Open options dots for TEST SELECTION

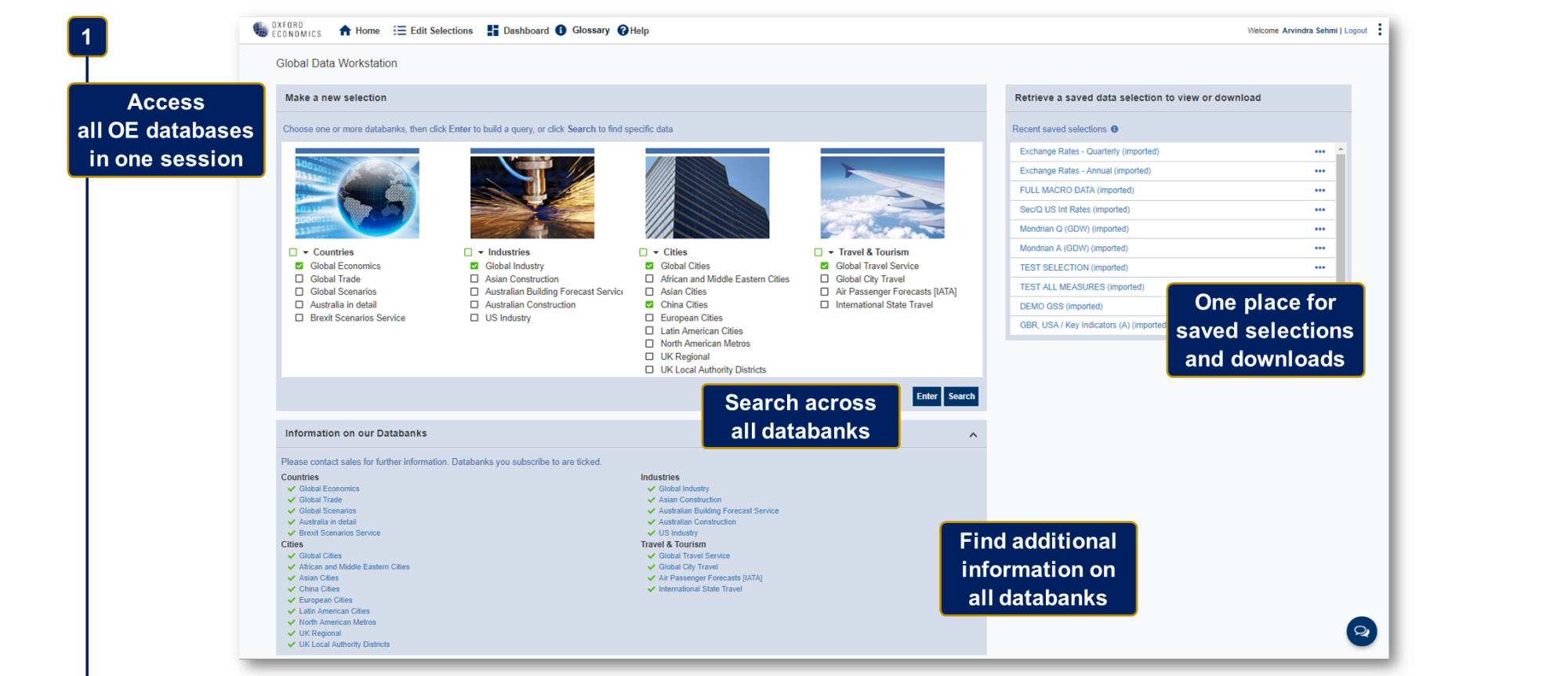click(1320, 267)
